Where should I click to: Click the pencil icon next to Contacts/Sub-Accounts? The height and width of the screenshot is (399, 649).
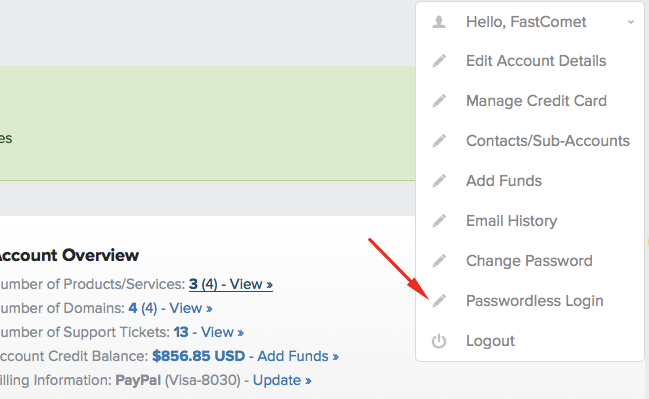(x=439, y=141)
